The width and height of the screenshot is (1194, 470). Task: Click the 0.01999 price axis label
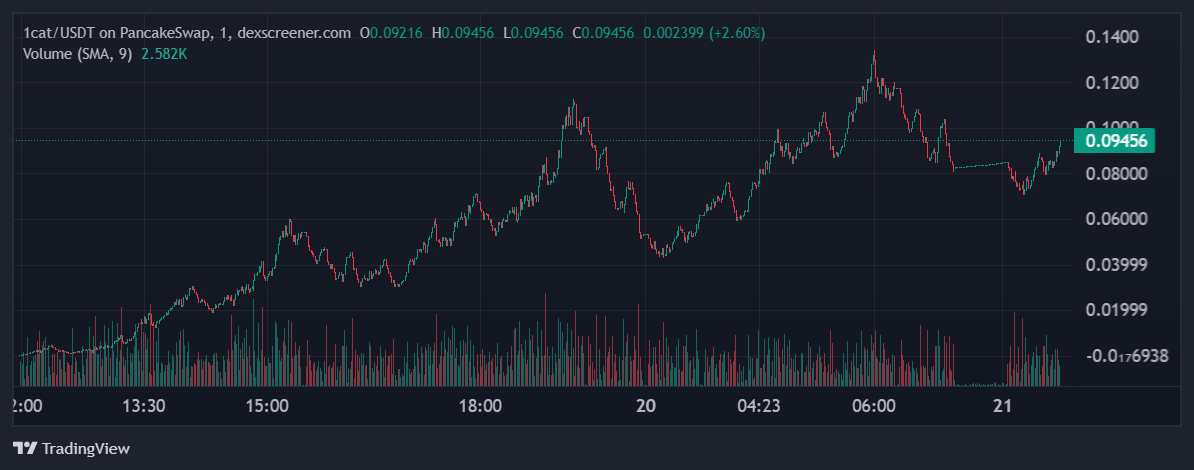point(1115,309)
